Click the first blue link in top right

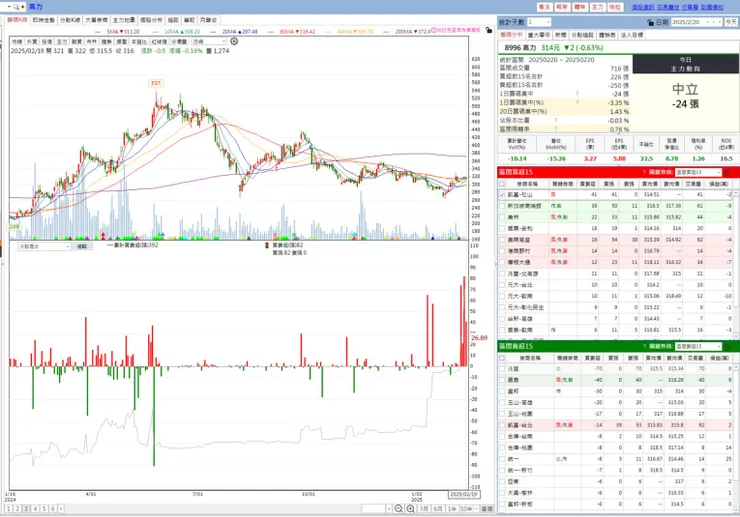coord(643,7)
